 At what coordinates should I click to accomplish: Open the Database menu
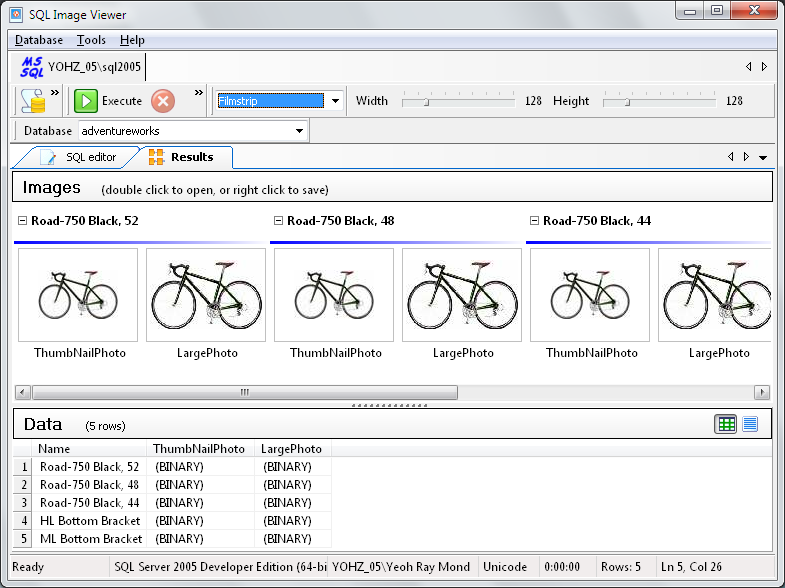pos(39,40)
